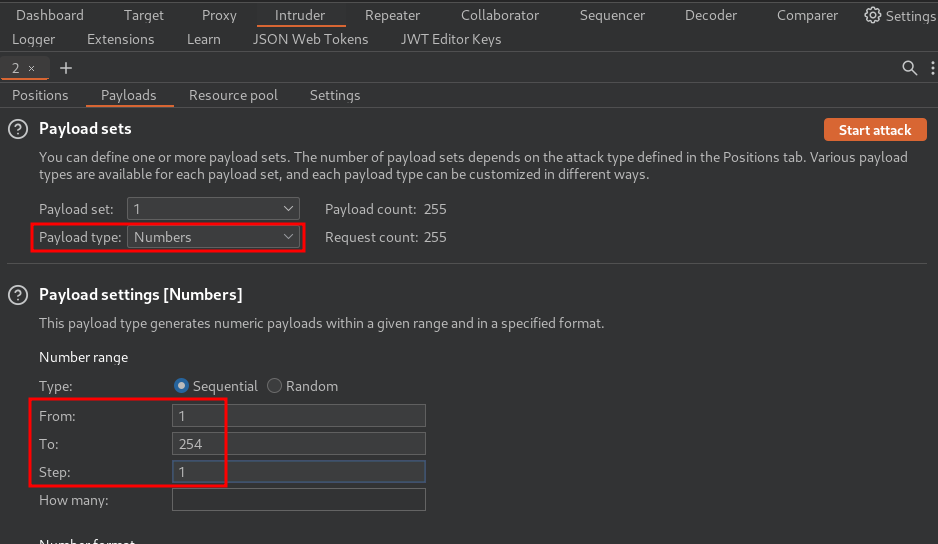Screen dimensions: 938x544
Task: Select Intruder attack tab 2
Action: pyautogui.click(x=16, y=68)
